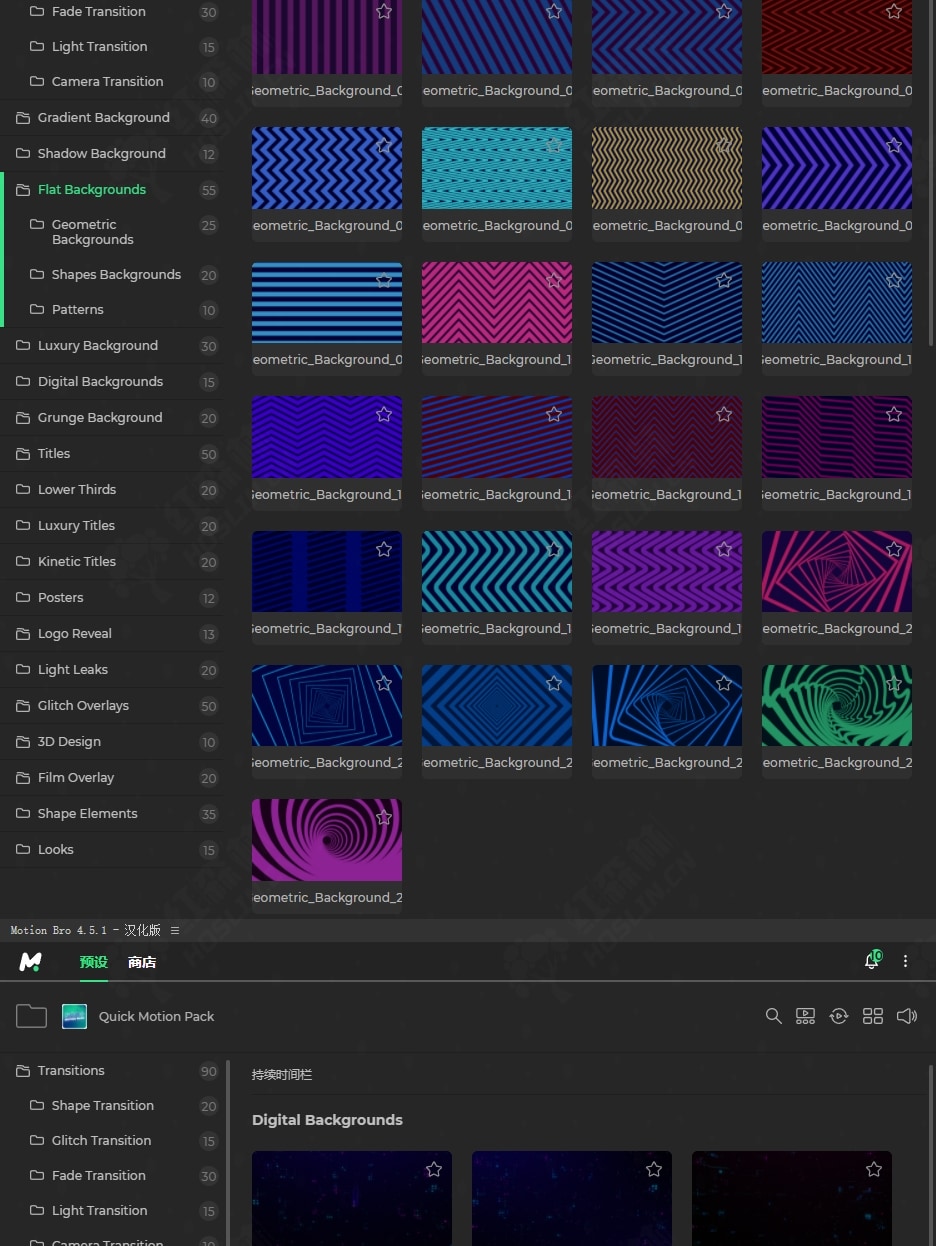Click the video preview screen icon

click(x=805, y=1016)
